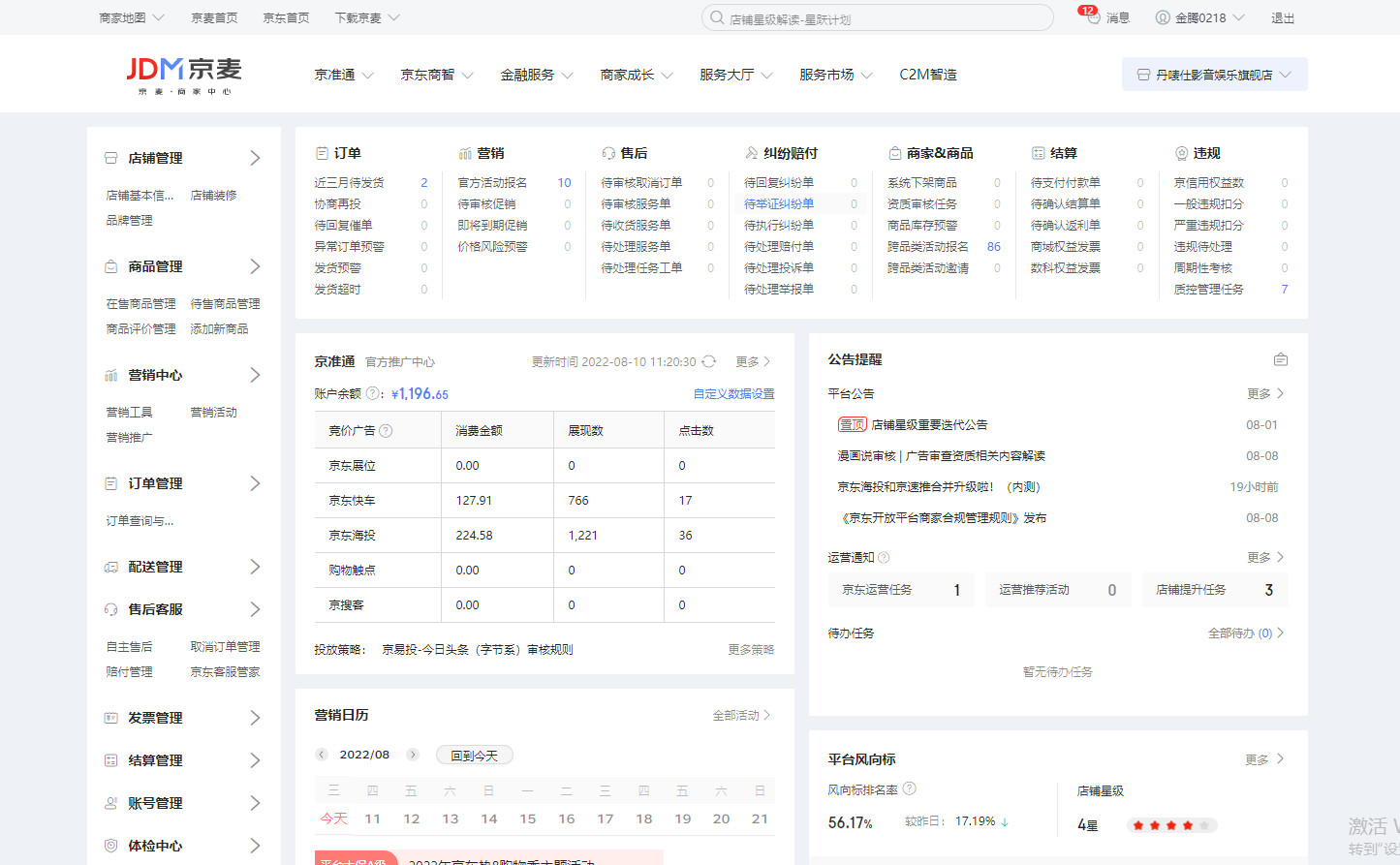
Task: Click the 订单管理 sidebar icon
Action: tap(111, 483)
